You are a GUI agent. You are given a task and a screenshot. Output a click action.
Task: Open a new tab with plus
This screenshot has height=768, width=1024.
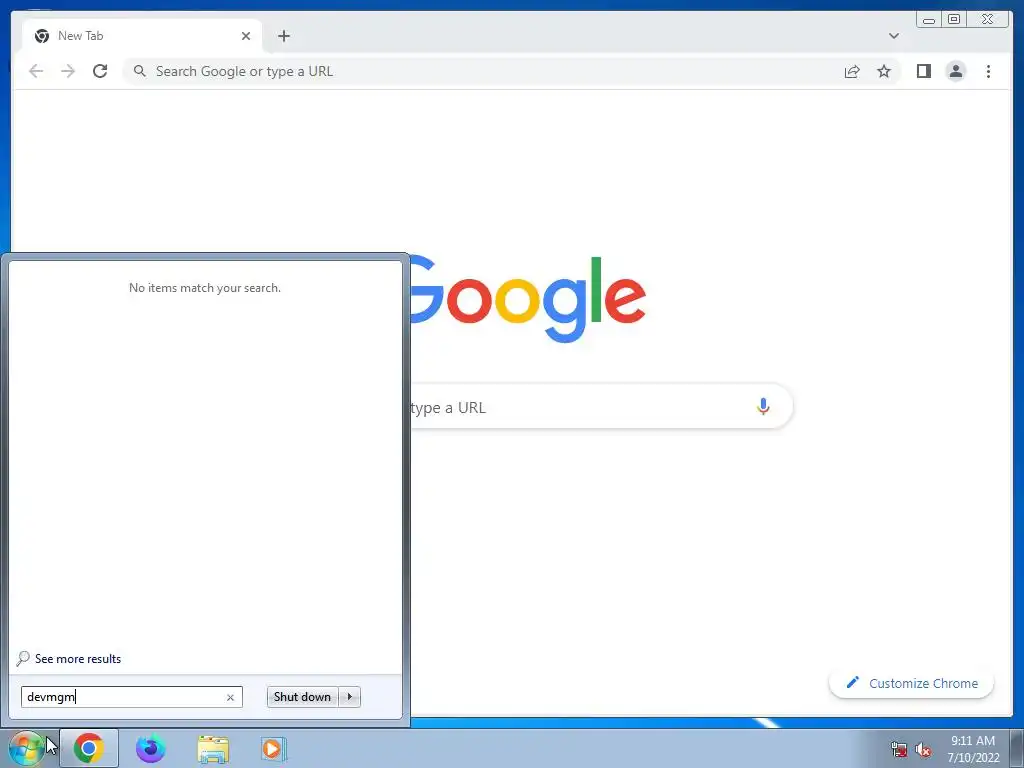(283, 36)
